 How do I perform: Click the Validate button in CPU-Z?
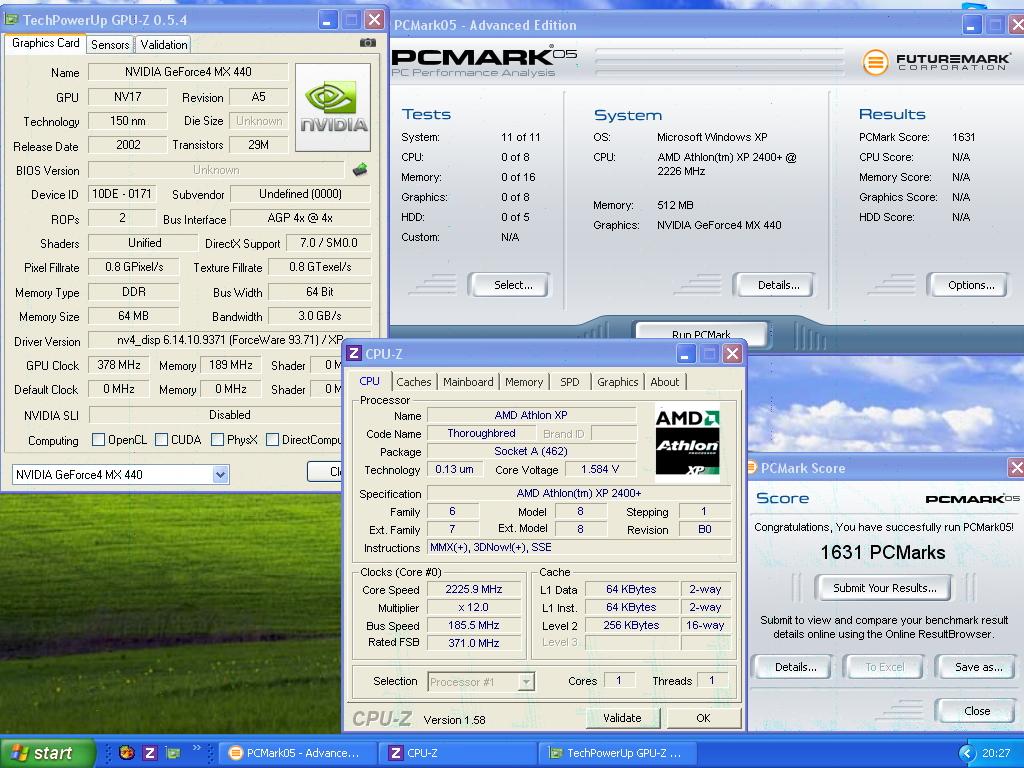coord(622,718)
